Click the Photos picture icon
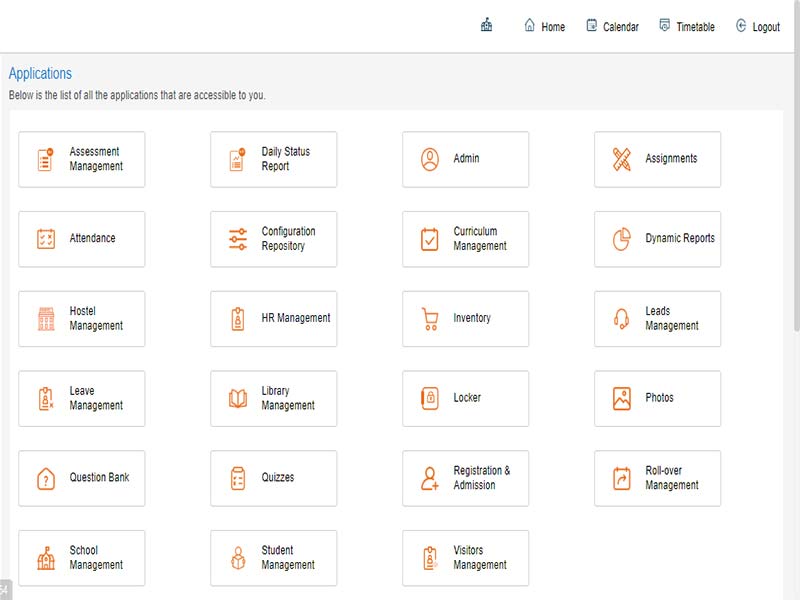 (621, 398)
